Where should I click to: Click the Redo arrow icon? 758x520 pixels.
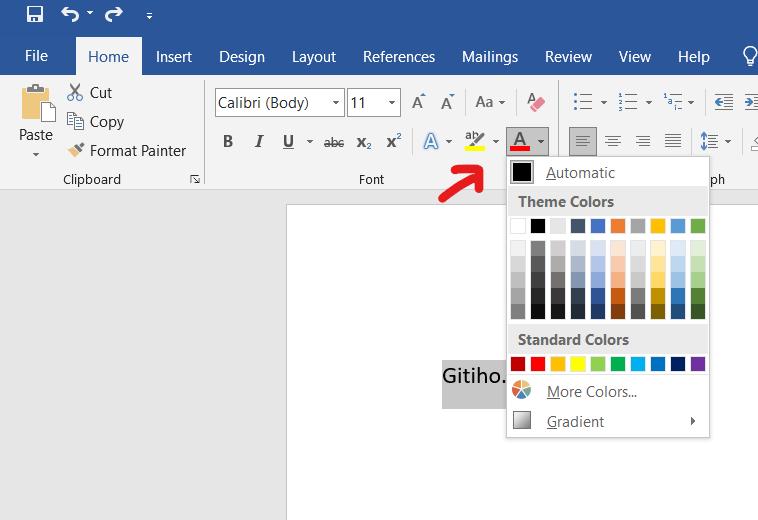click(x=113, y=15)
